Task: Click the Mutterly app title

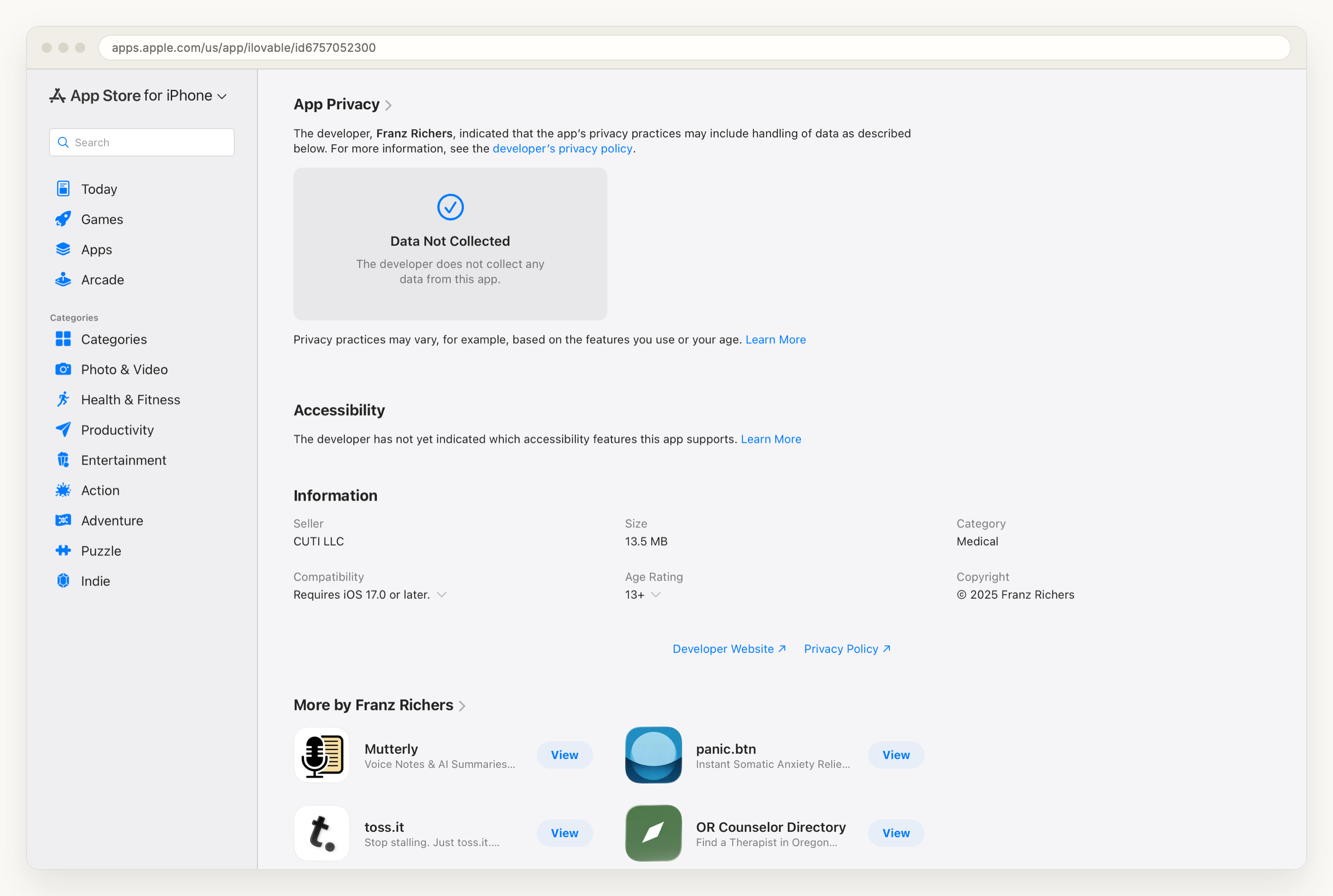Action: (392, 748)
